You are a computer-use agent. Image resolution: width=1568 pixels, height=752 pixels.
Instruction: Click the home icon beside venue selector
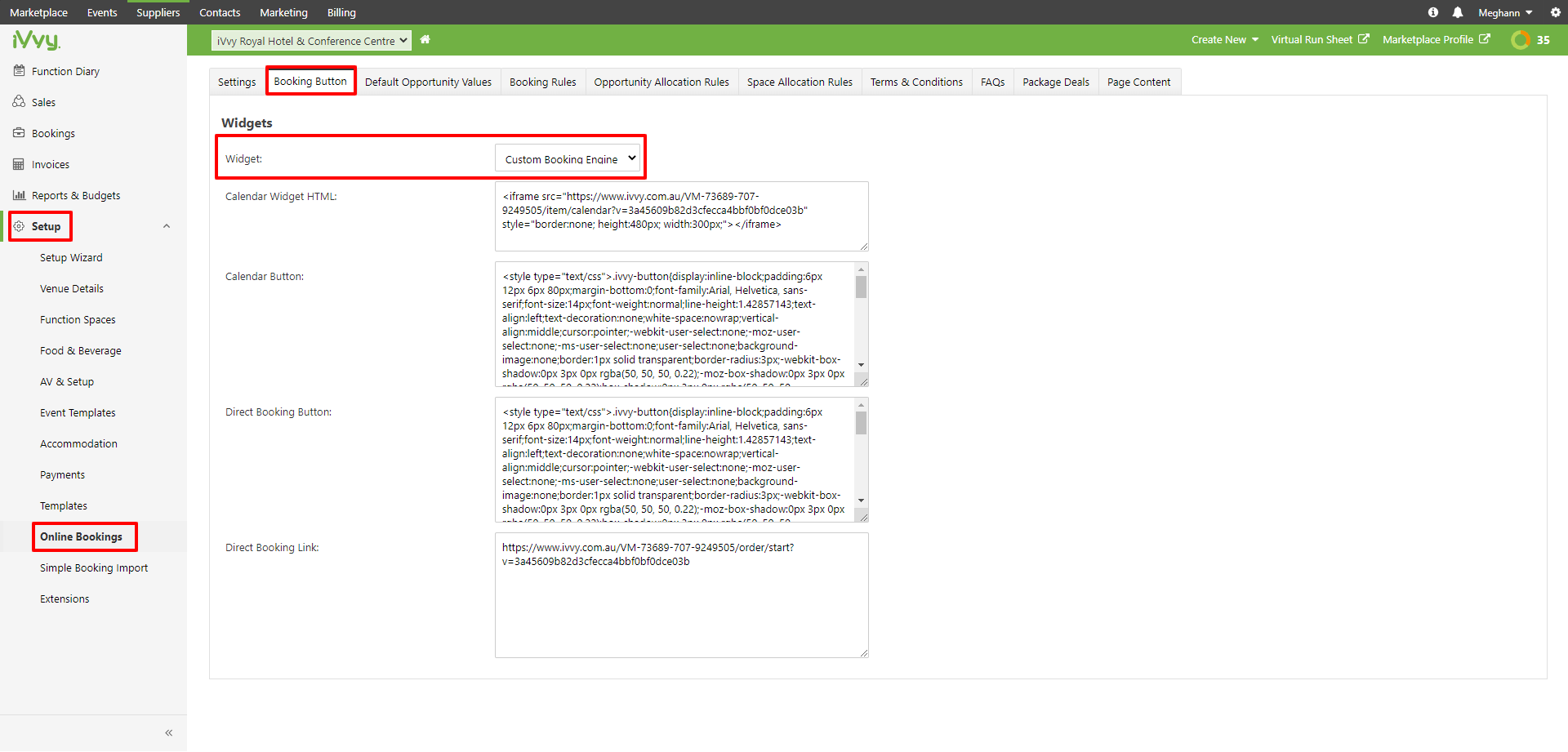[425, 39]
